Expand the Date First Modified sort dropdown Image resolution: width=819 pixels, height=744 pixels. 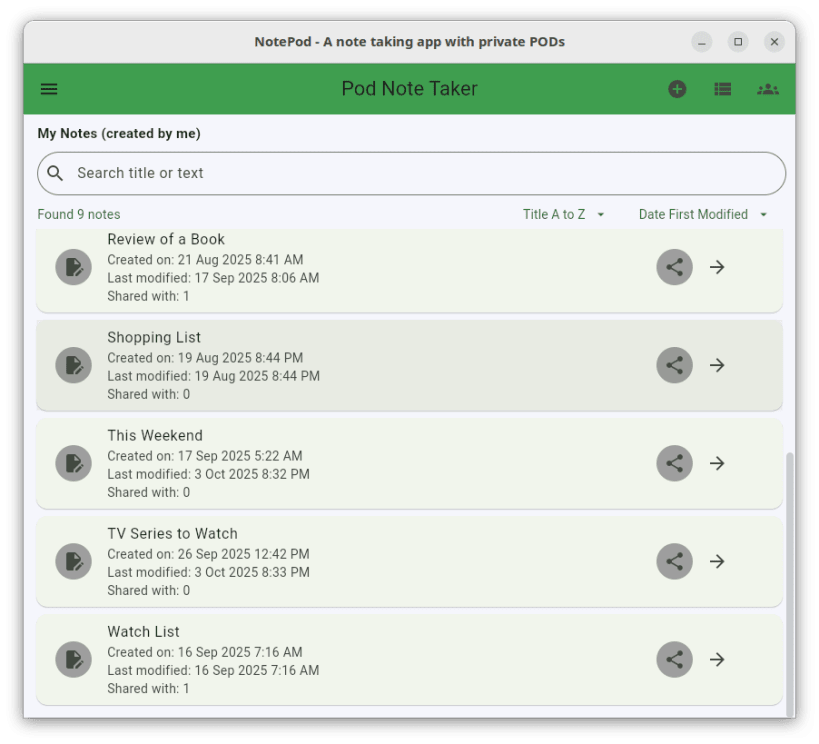[703, 214]
